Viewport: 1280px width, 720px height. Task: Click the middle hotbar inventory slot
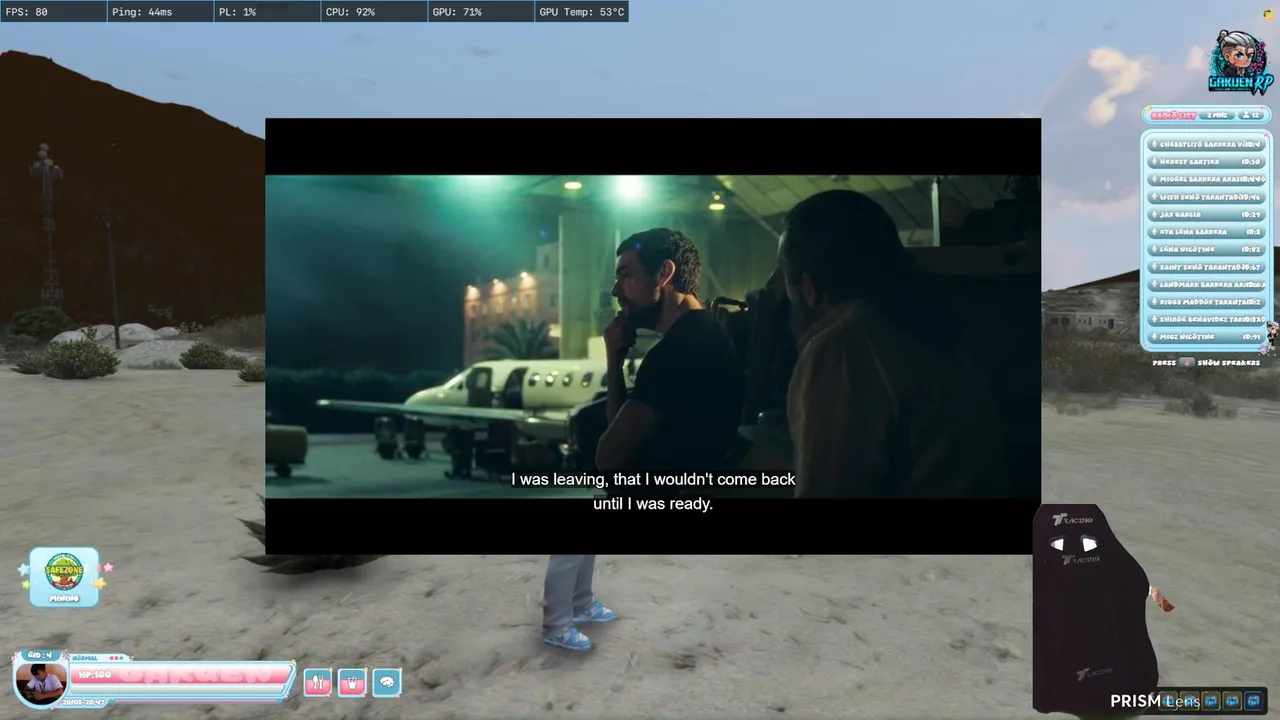tap(1211, 701)
